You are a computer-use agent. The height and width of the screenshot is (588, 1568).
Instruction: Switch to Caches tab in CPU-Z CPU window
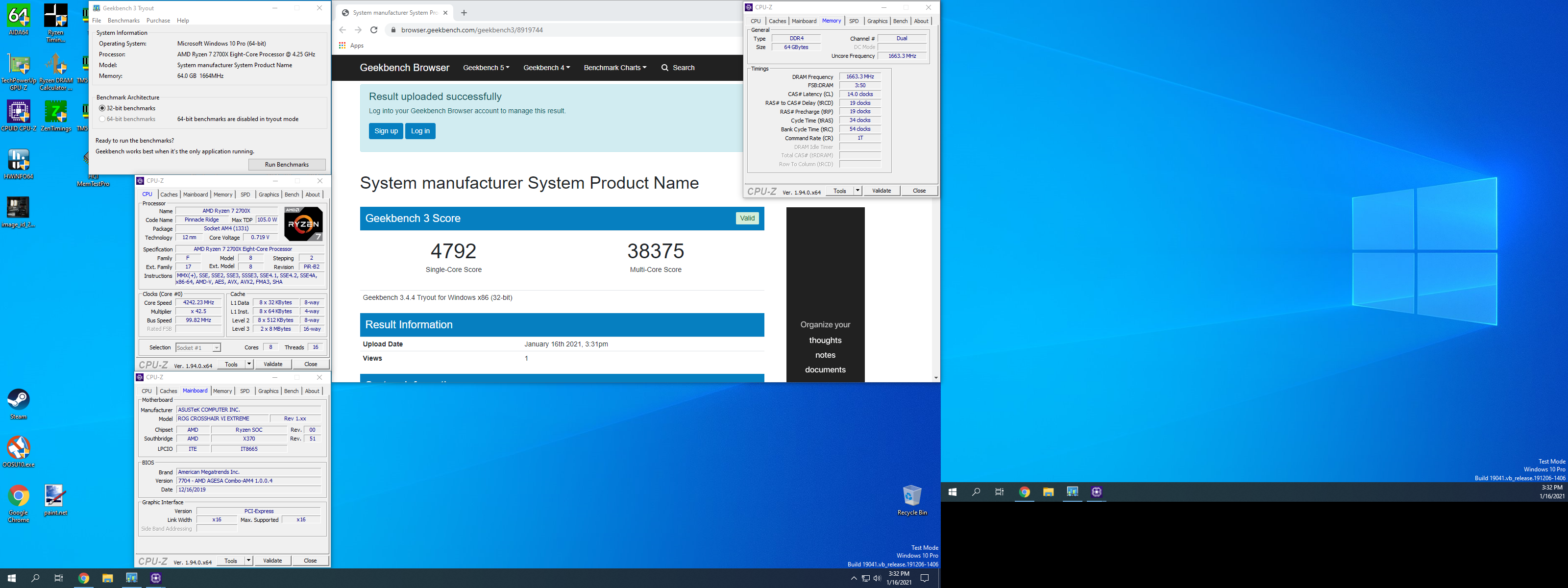[169, 195]
